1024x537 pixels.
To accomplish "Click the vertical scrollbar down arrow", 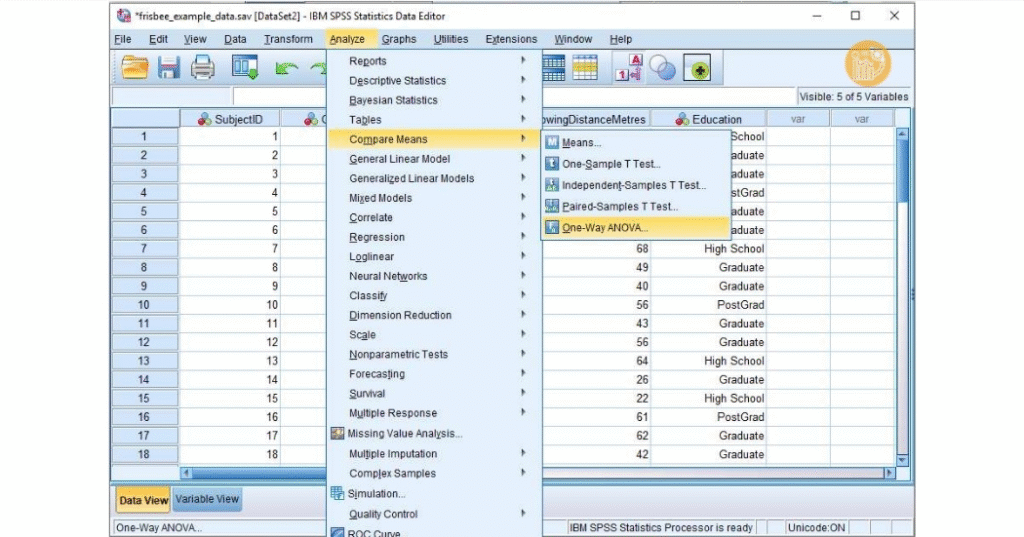I will coord(903,459).
